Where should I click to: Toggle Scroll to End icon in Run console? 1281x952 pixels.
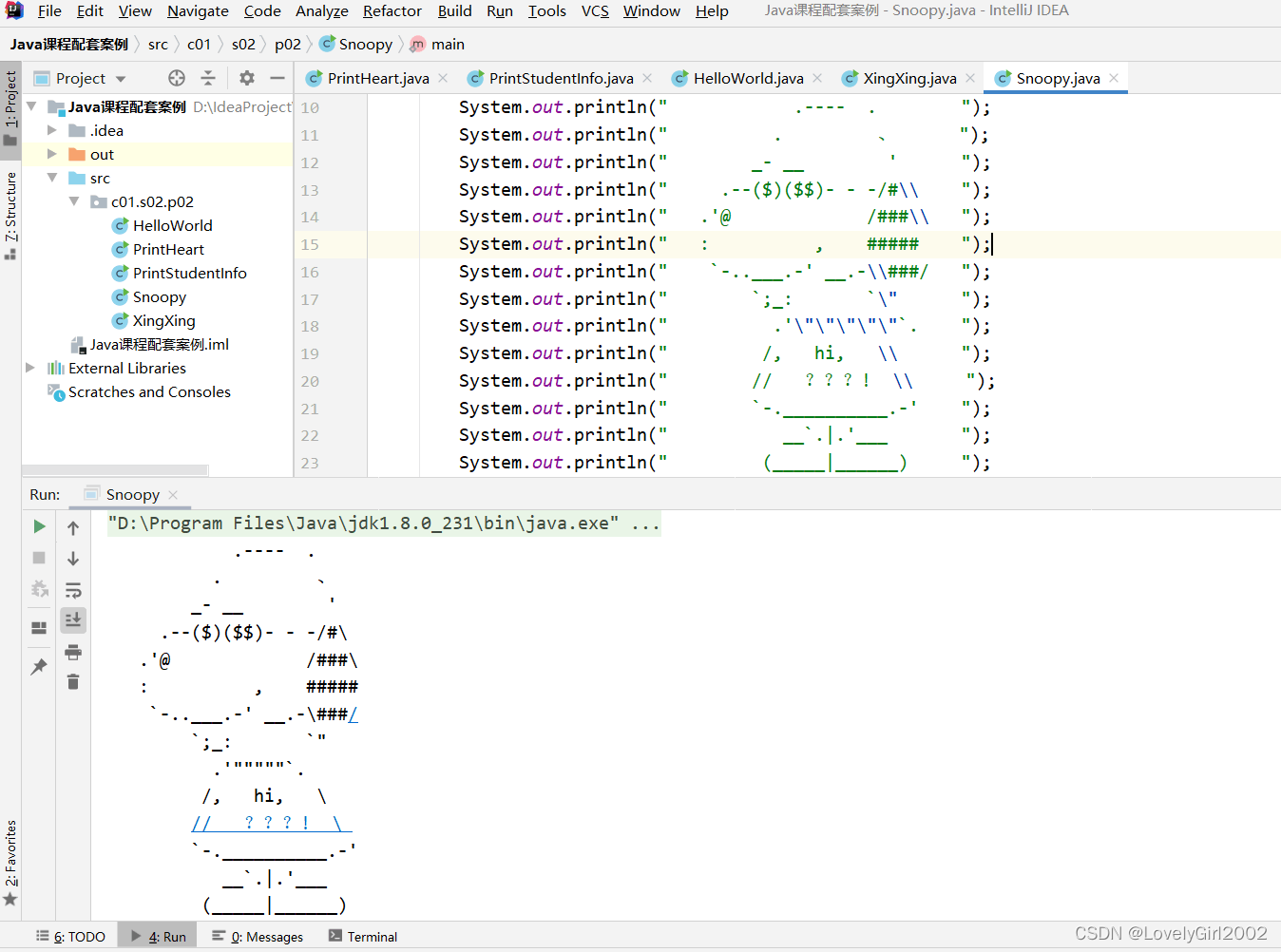(x=73, y=619)
